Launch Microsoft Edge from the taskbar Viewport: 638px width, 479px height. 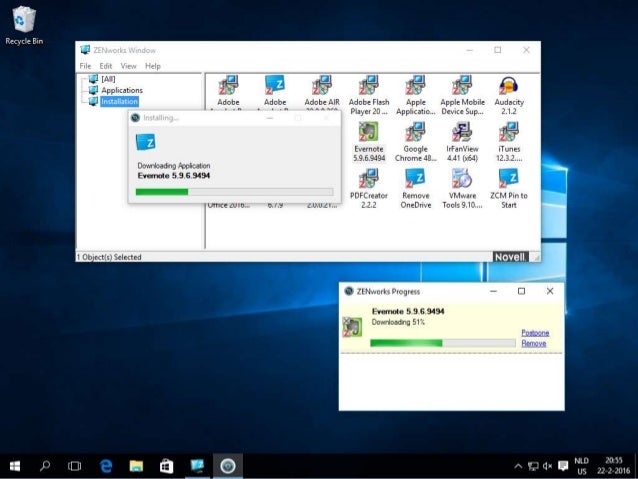click(106, 466)
